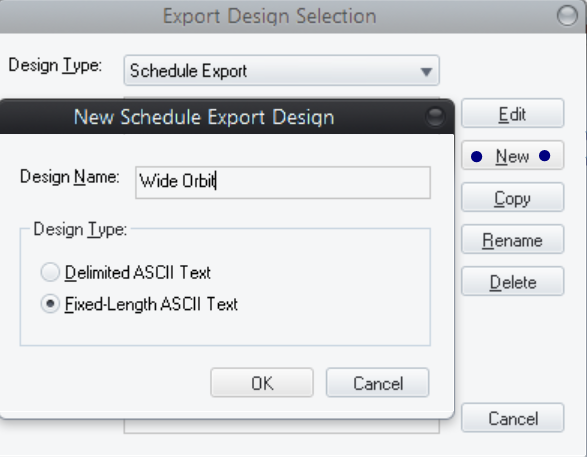Close Export Design Selection via round orb icon
The image size is (587, 457).
(567, 16)
